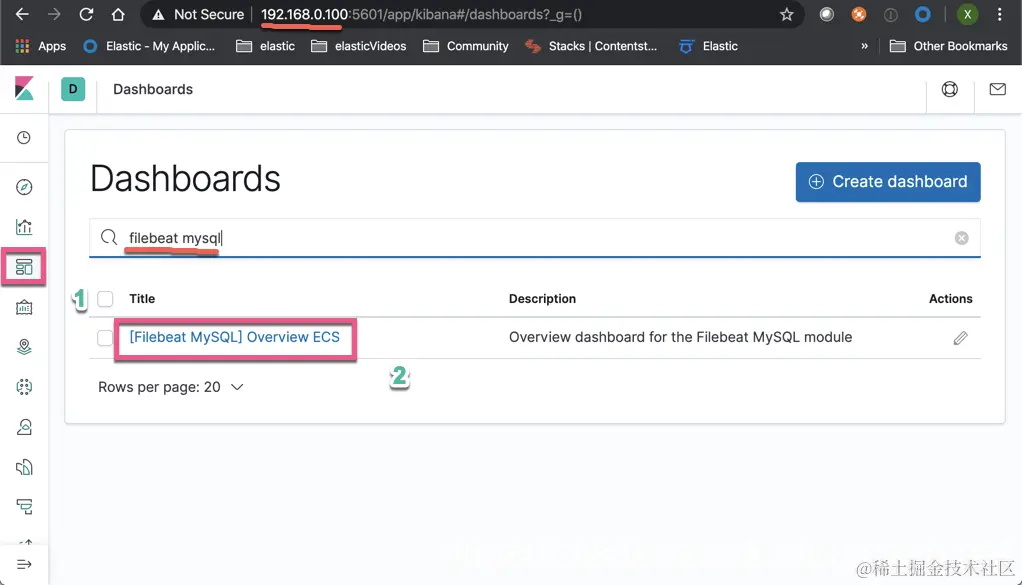
Task: Open the Chrome profile avatar X
Action: [x=967, y=14]
